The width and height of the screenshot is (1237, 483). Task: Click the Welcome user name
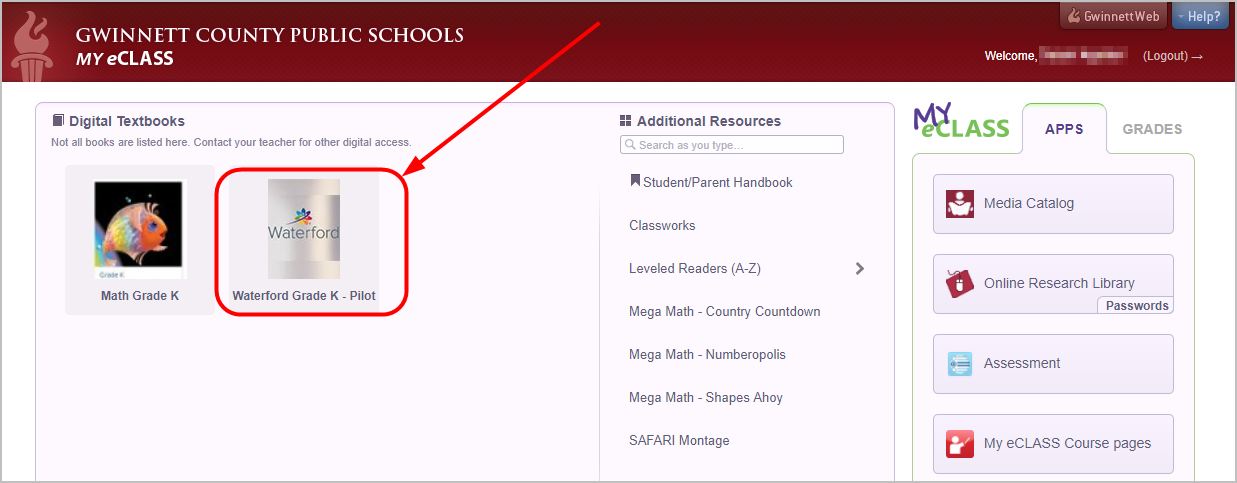(1084, 55)
